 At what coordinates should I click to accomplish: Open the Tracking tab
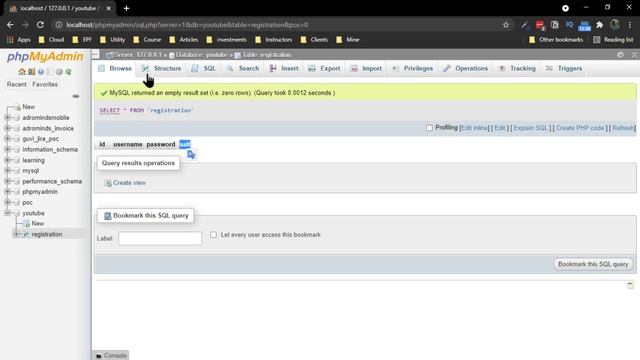coord(517,69)
